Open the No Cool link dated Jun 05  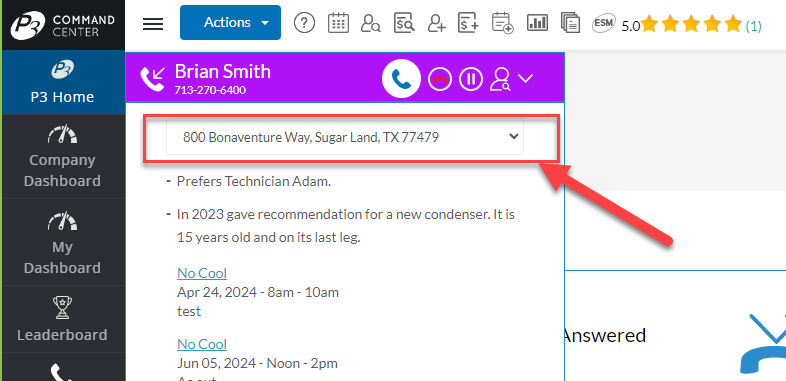[x=202, y=344]
